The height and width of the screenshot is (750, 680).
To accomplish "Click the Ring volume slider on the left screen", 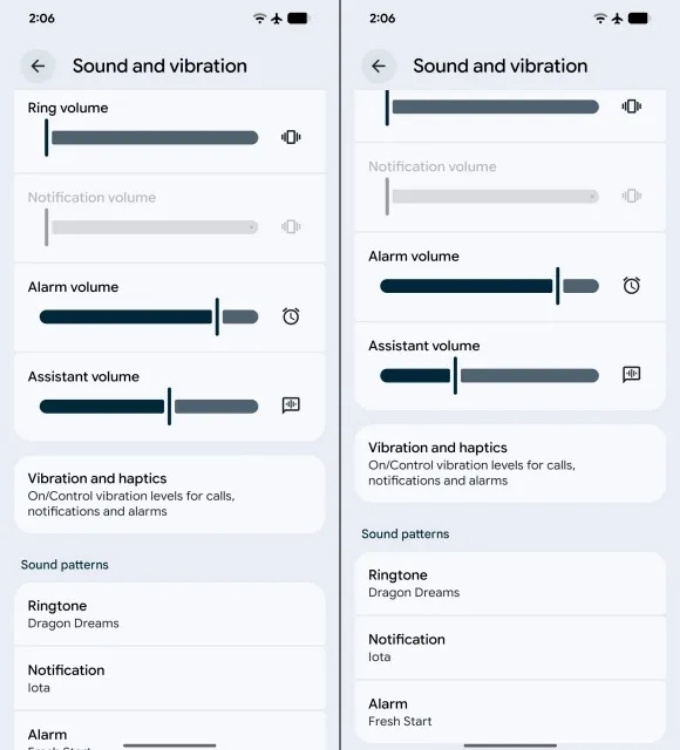I will click(x=152, y=137).
